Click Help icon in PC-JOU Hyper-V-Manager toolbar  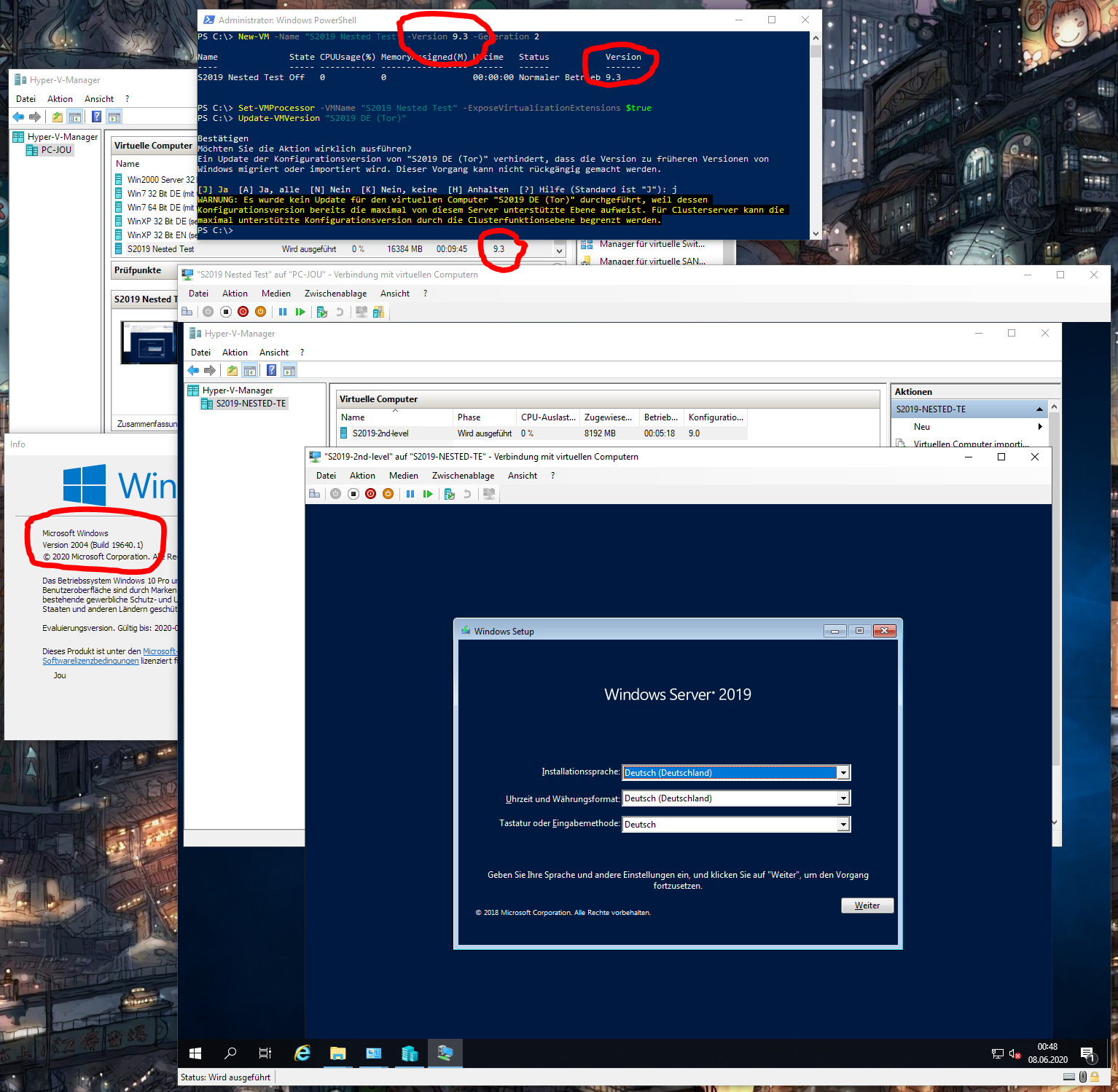tap(96, 117)
